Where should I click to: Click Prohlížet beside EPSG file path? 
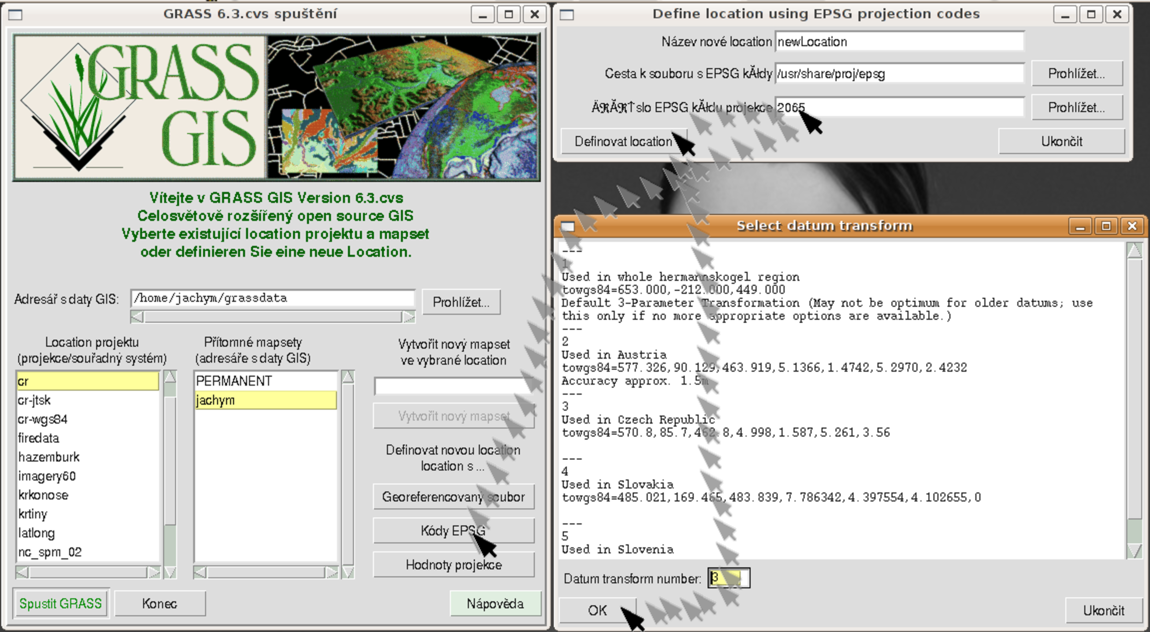click(1076, 73)
